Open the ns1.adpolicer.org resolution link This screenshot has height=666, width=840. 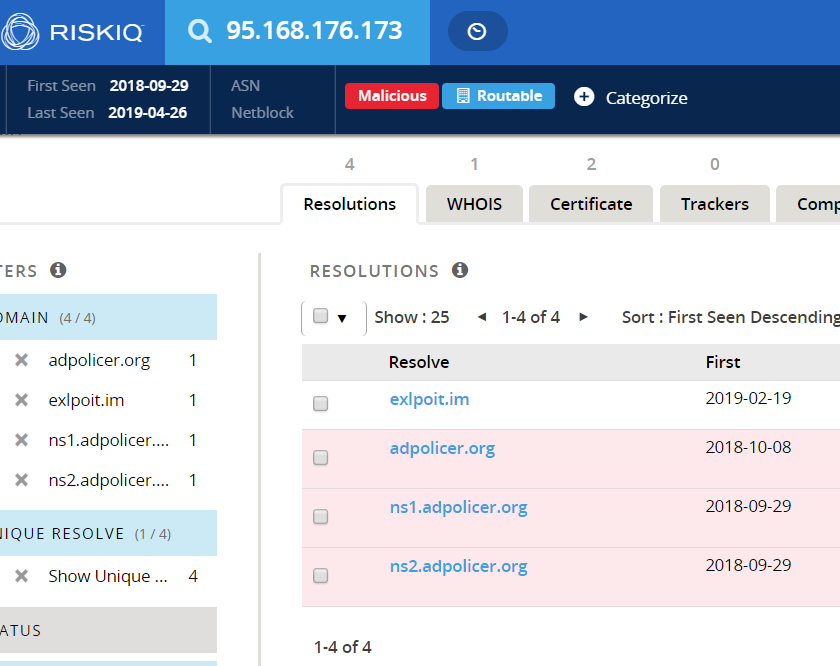[x=458, y=507]
